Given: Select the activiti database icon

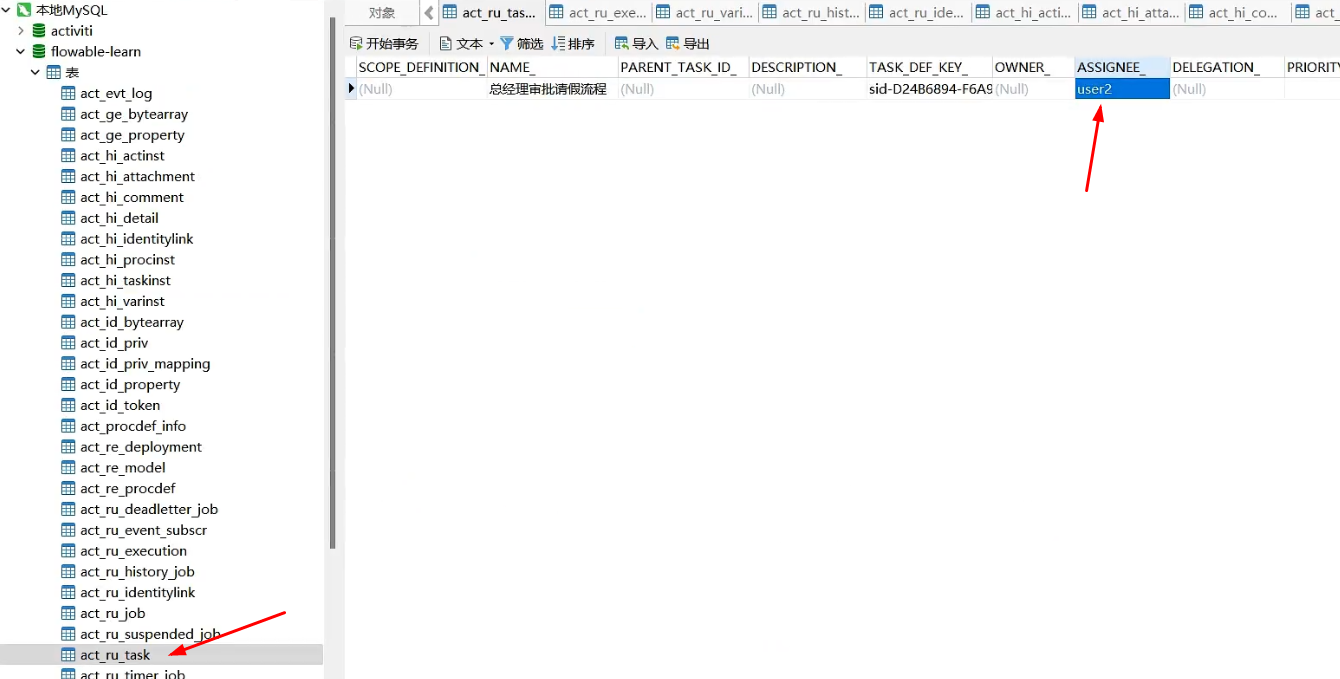Looking at the screenshot, I should pyautogui.click(x=39, y=31).
